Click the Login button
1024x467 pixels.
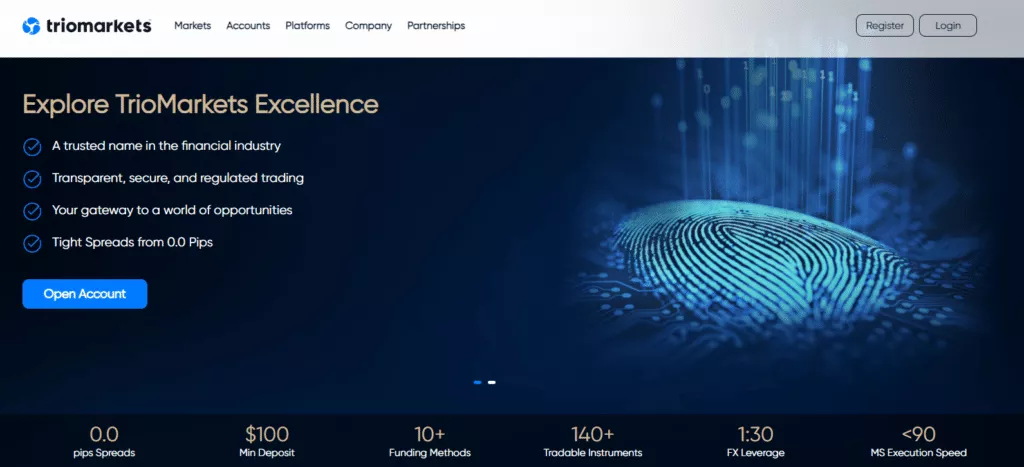(x=948, y=25)
